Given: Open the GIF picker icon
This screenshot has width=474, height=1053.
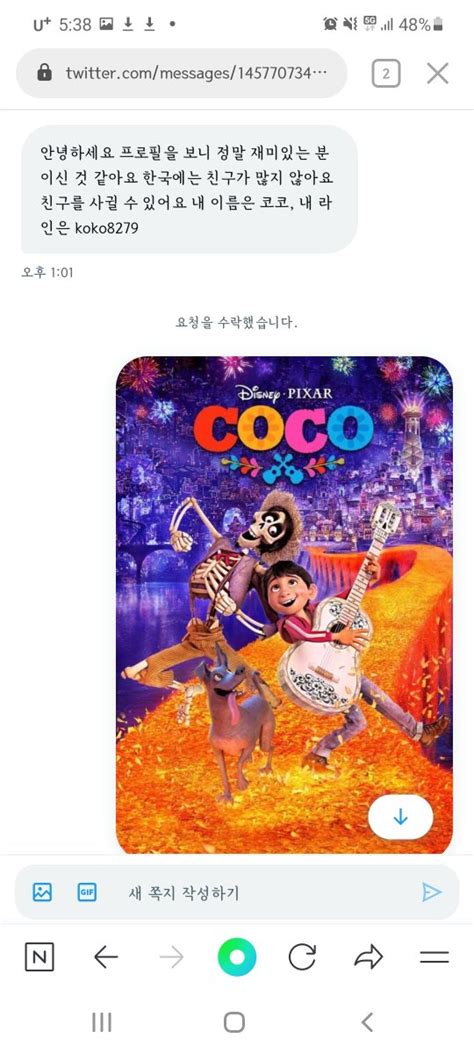Looking at the screenshot, I should (87, 892).
